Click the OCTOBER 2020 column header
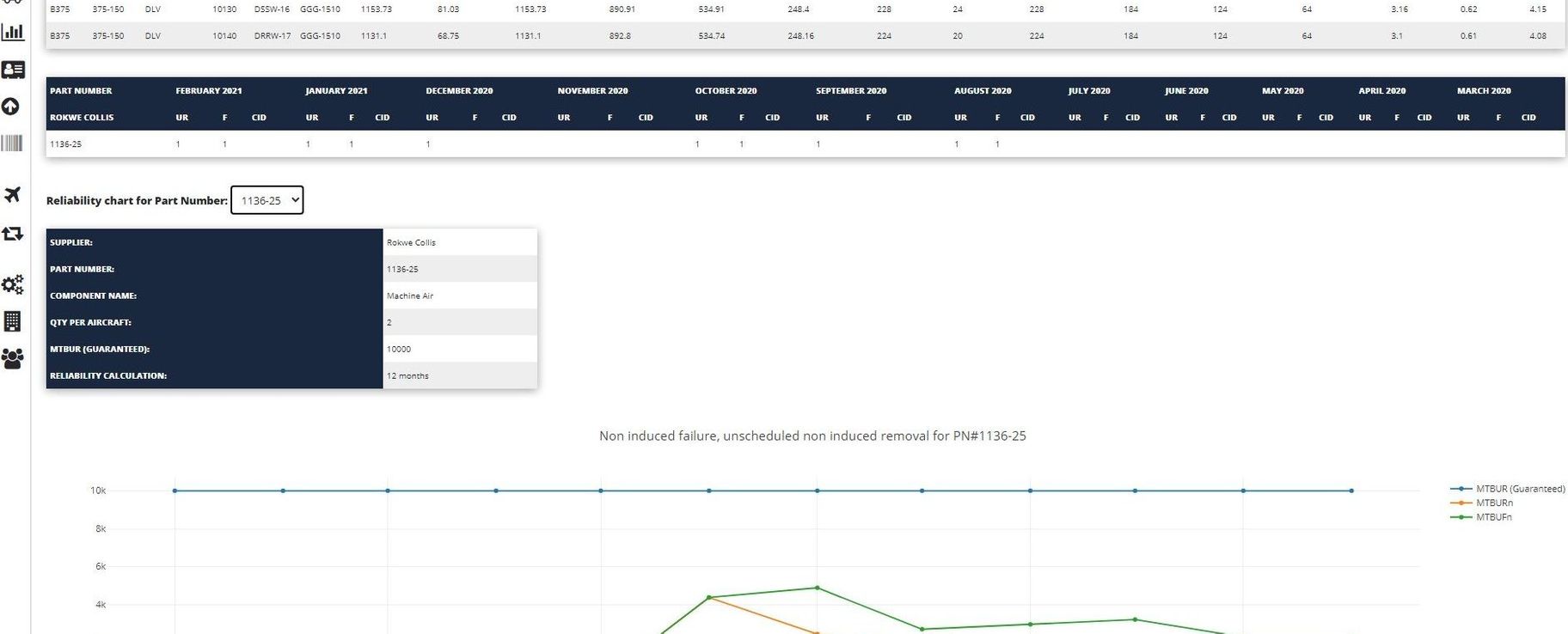This screenshot has height=634, width=1568. pyautogui.click(x=726, y=91)
